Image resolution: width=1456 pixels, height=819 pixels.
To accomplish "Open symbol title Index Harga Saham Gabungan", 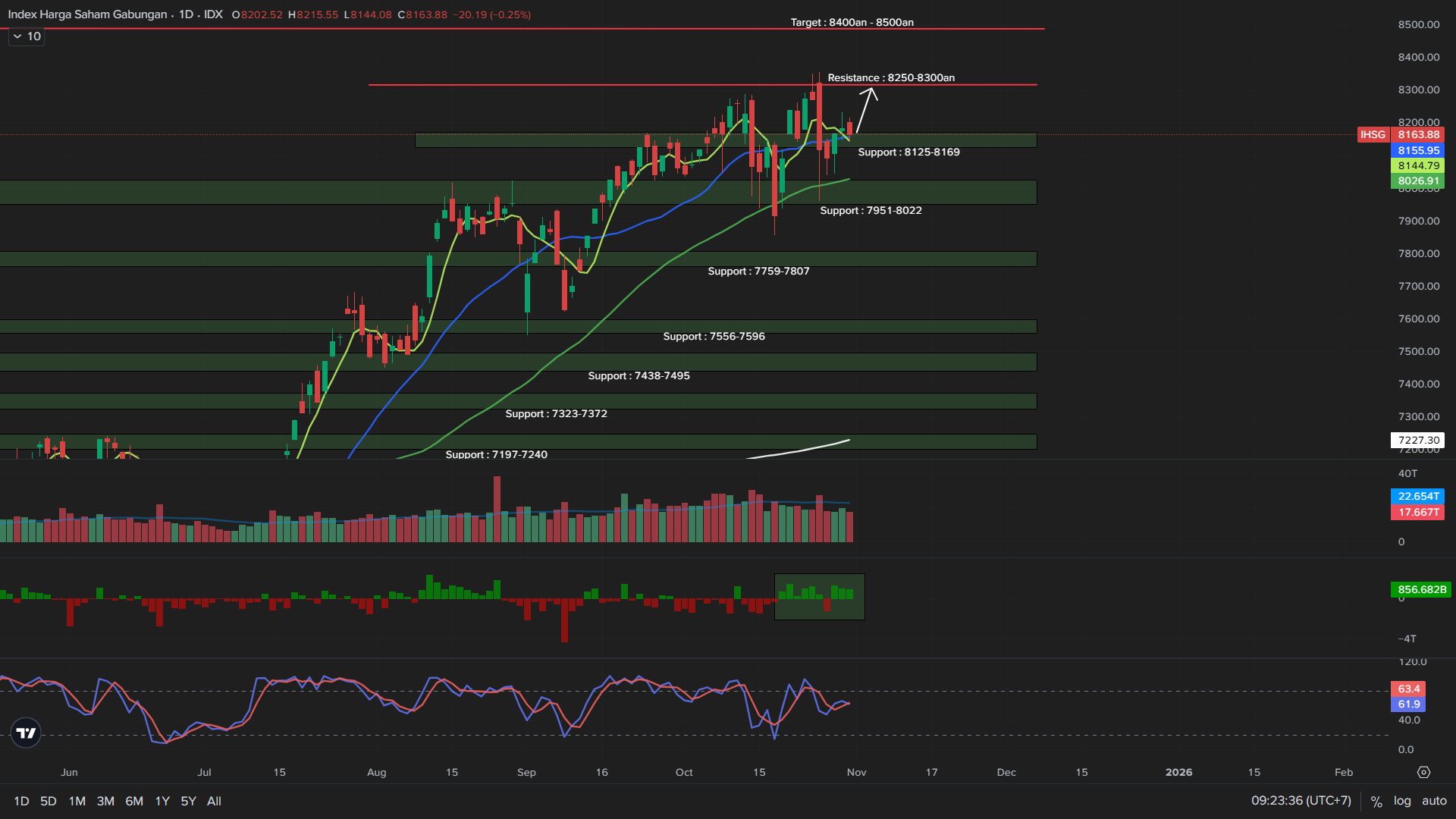I will pyautogui.click(x=87, y=14).
